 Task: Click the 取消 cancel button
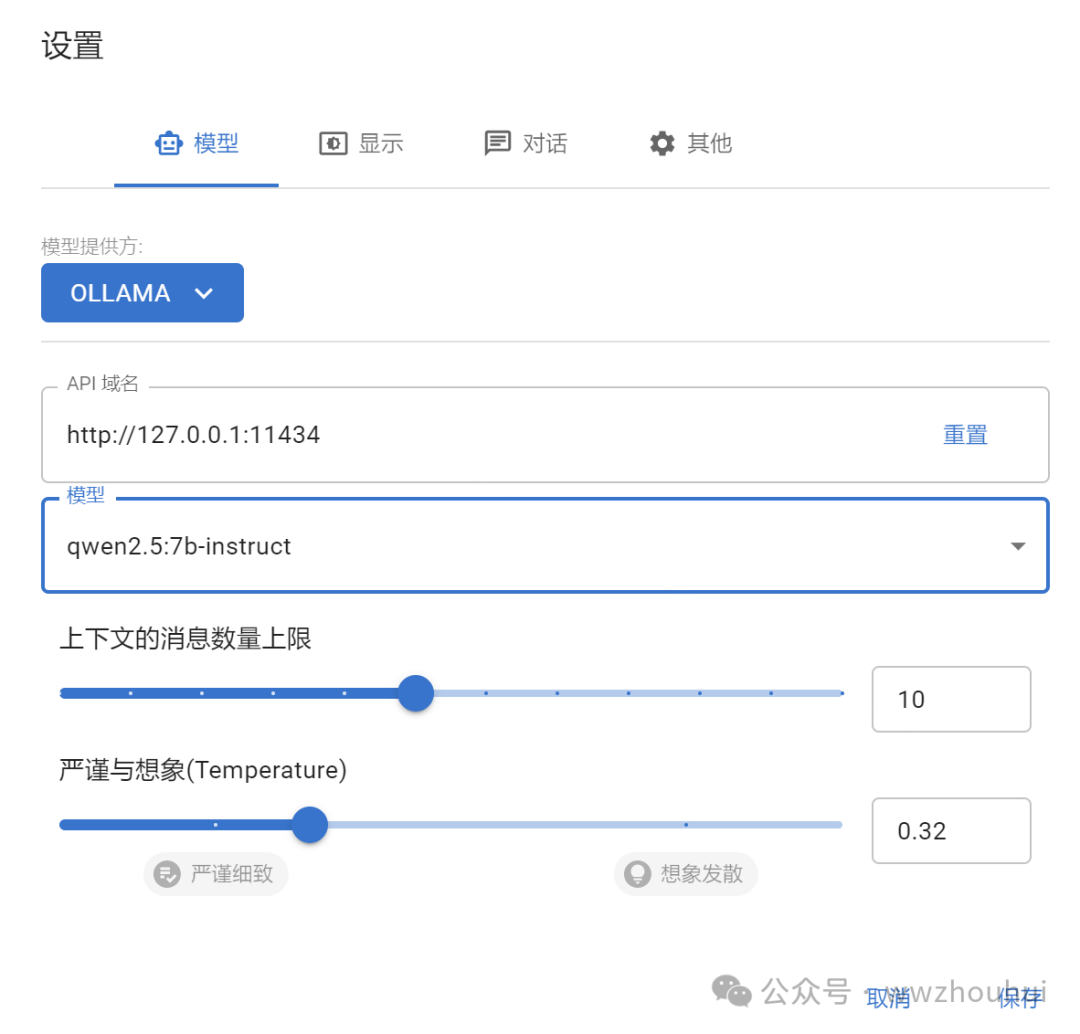click(x=888, y=997)
